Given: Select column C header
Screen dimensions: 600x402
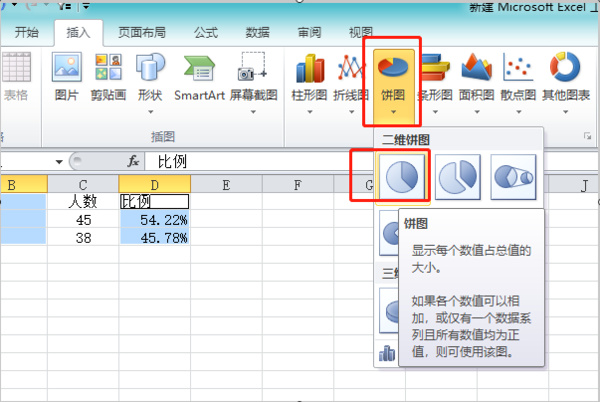Looking at the screenshot, I should 83,184.
